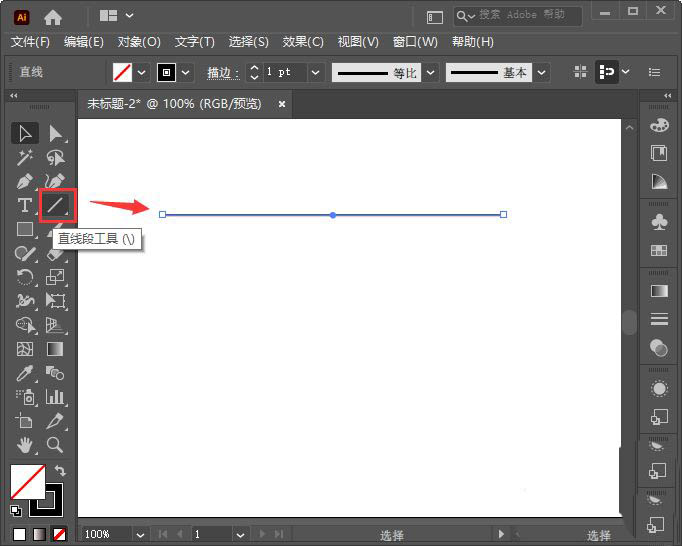Select the Magic Wand tool
682x546 pixels.
tap(25, 157)
